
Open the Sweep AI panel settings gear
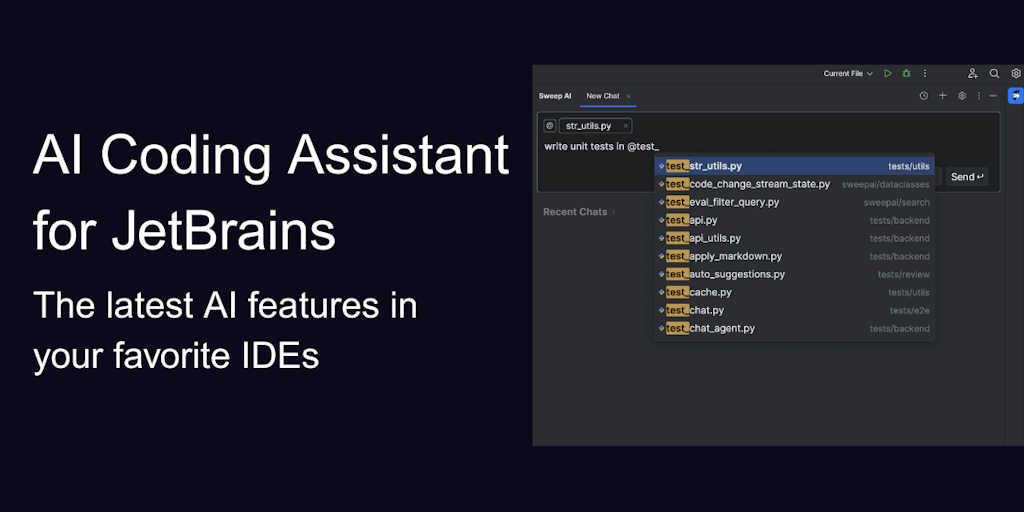(x=962, y=96)
